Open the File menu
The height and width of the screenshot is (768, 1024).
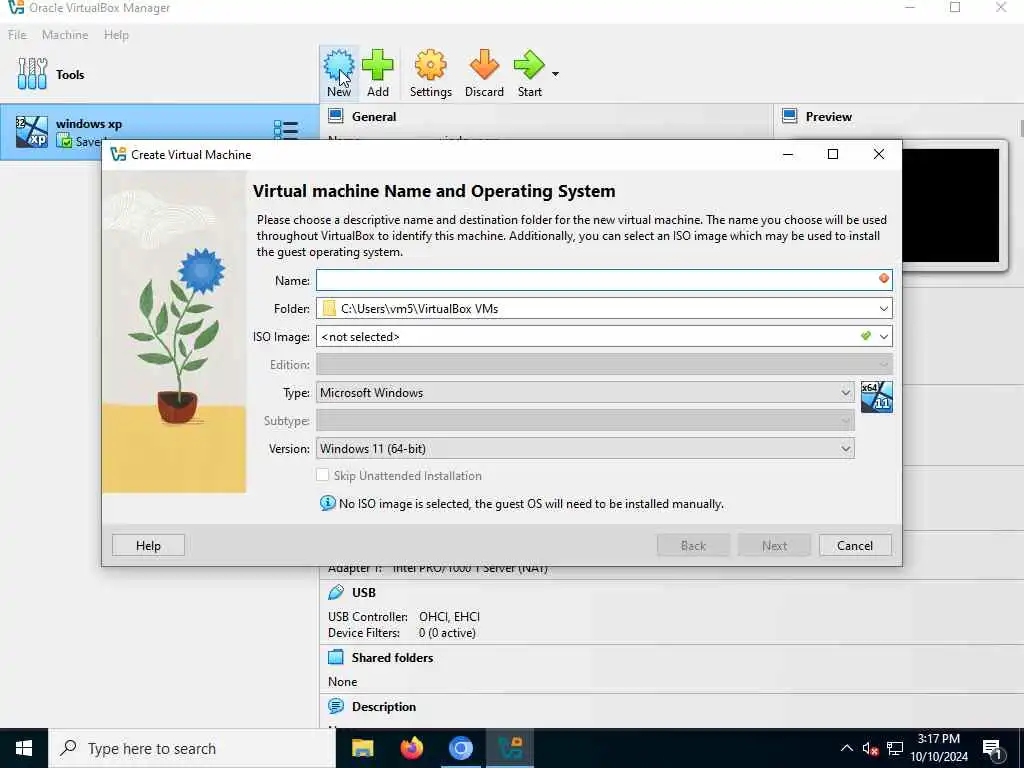point(17,35)
